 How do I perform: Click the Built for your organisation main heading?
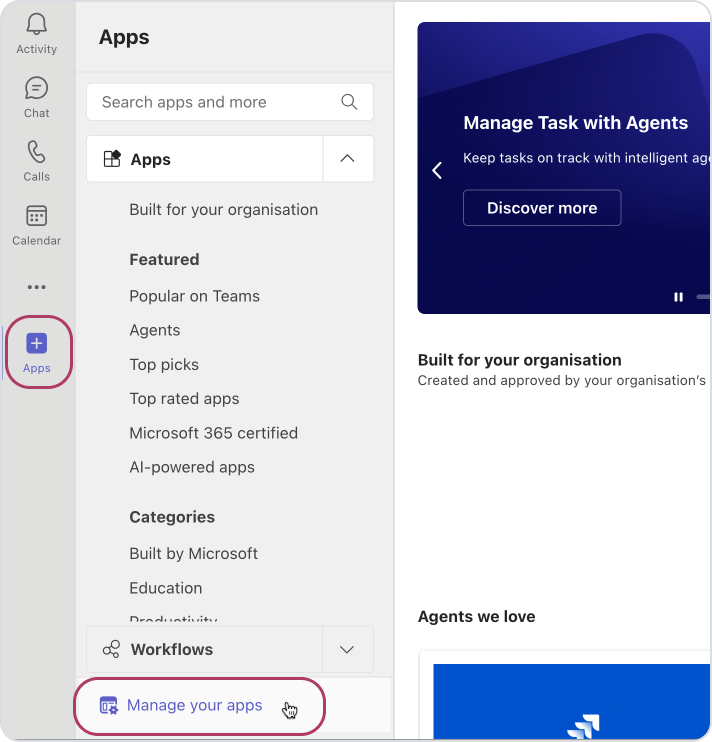pos(519,360)
